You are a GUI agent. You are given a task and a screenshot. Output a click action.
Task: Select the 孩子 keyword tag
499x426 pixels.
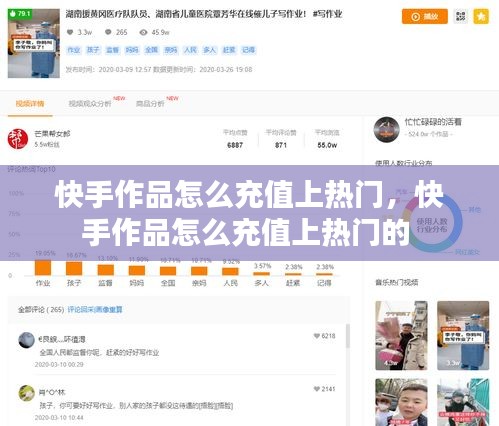[93, 50]
